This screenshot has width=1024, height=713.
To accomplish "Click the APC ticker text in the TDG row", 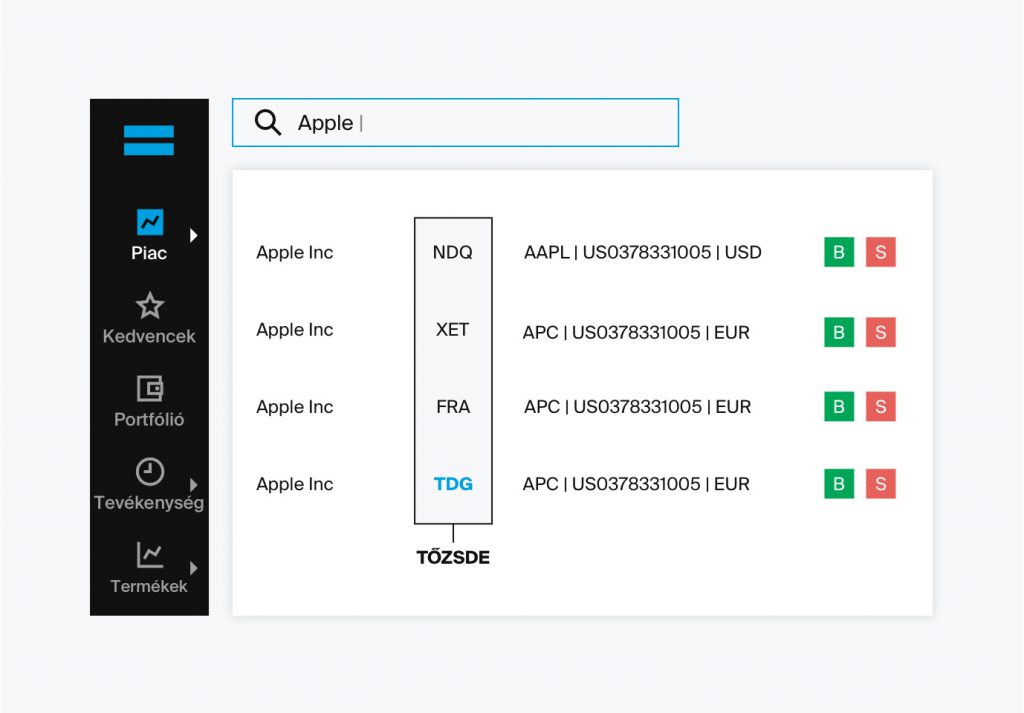I will click(x=540, y=484).
